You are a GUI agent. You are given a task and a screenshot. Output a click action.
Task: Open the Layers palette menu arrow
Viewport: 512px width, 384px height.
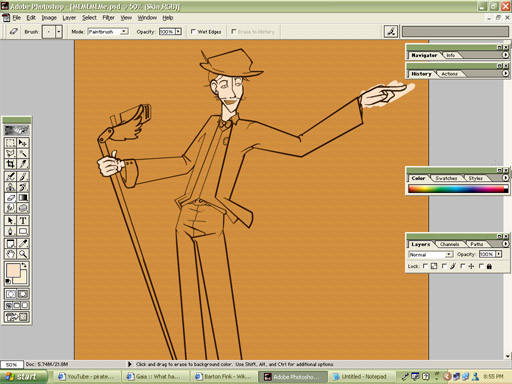pyautogui.click(x=505, y=244)
